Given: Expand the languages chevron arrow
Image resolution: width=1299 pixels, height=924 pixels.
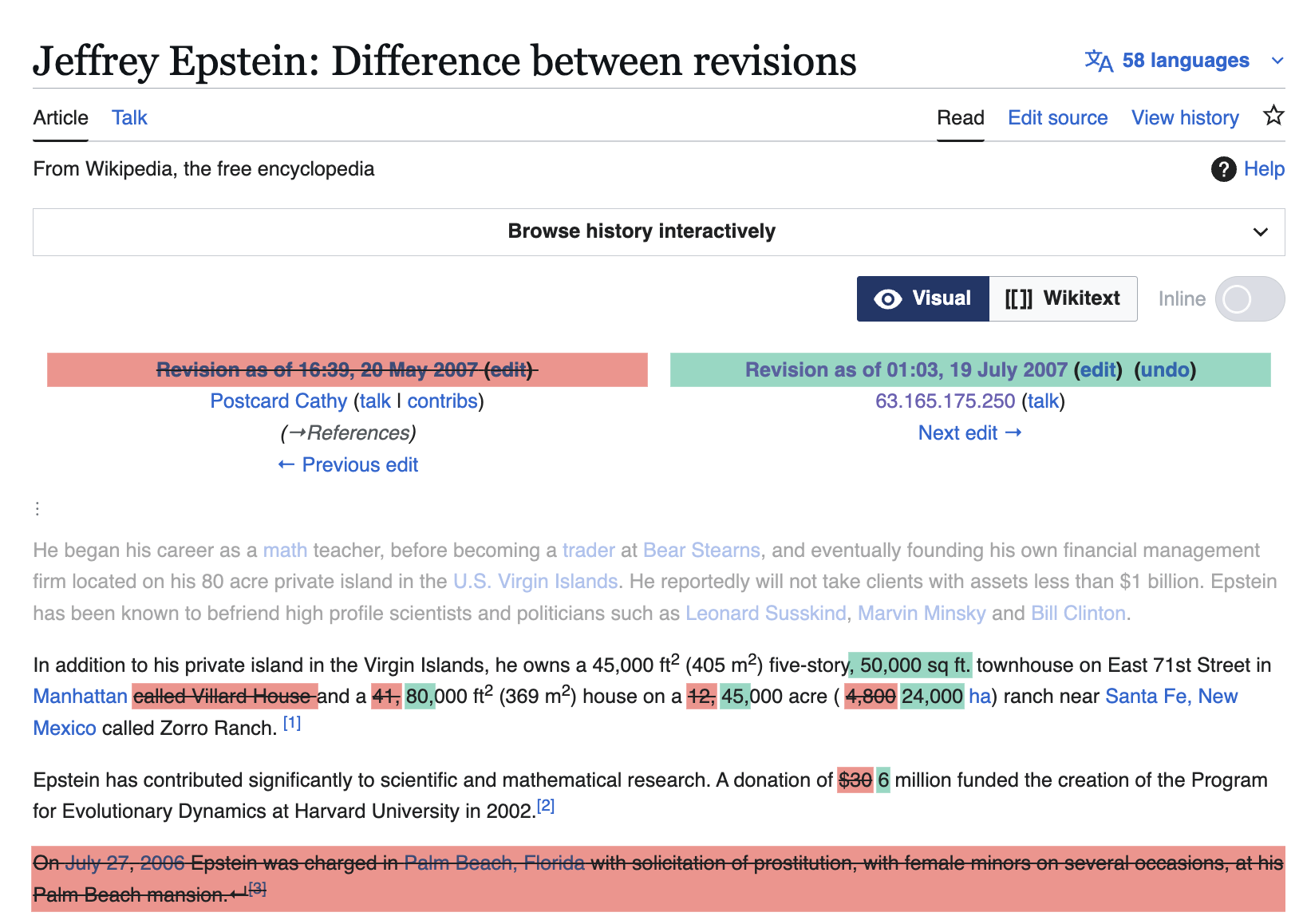Looking at the screenshot, I should pos(1277,61).
